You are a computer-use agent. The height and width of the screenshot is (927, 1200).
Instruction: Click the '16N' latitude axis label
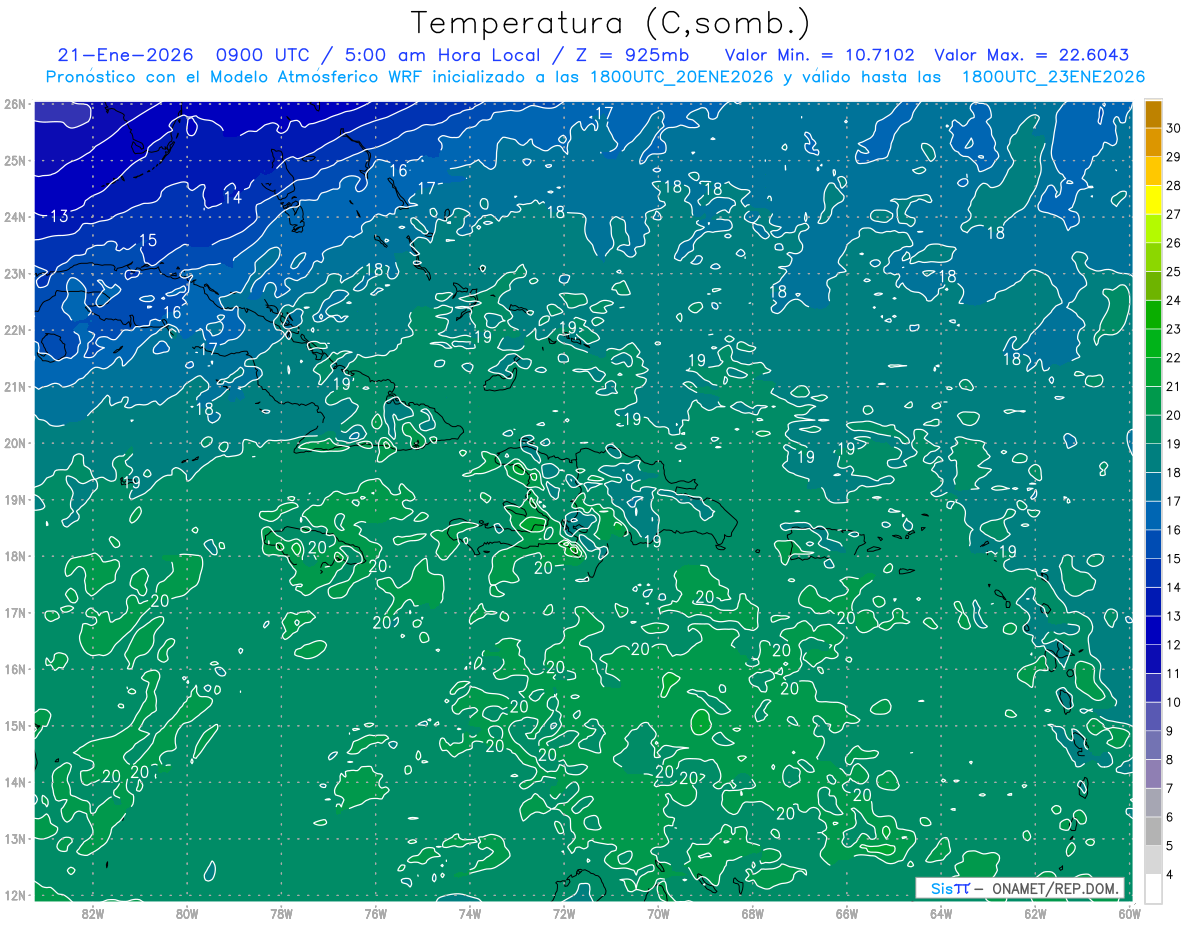14,669
